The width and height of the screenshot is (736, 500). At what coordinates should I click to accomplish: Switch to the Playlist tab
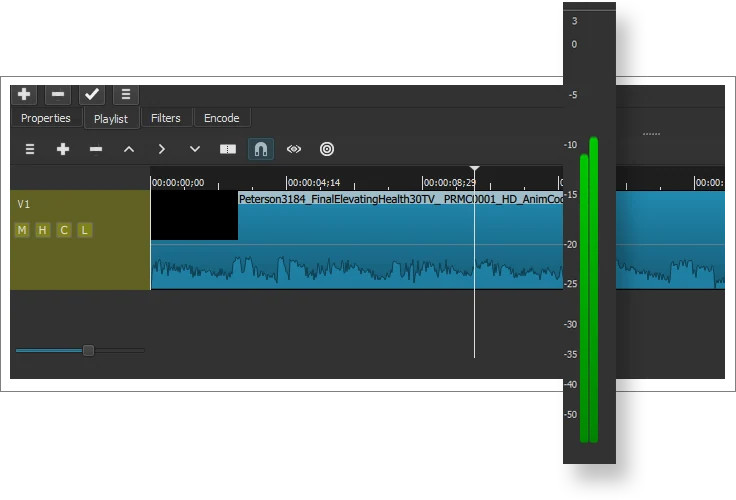coord(111,119)
